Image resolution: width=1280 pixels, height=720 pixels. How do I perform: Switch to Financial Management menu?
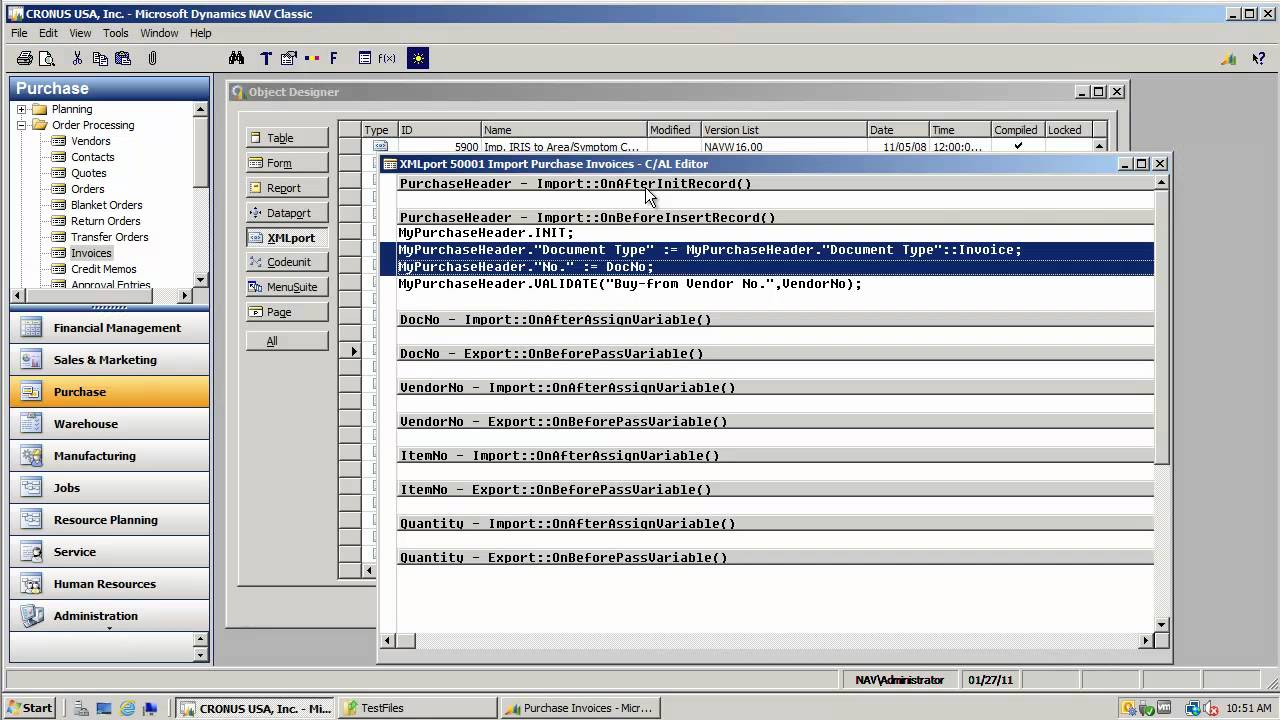click(110, 328)
